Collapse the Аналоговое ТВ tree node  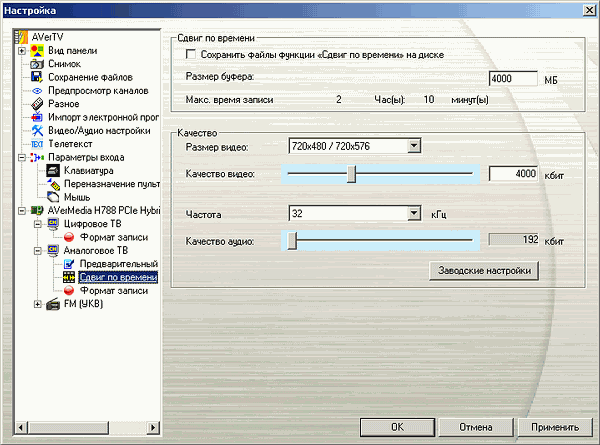(38, 251)
